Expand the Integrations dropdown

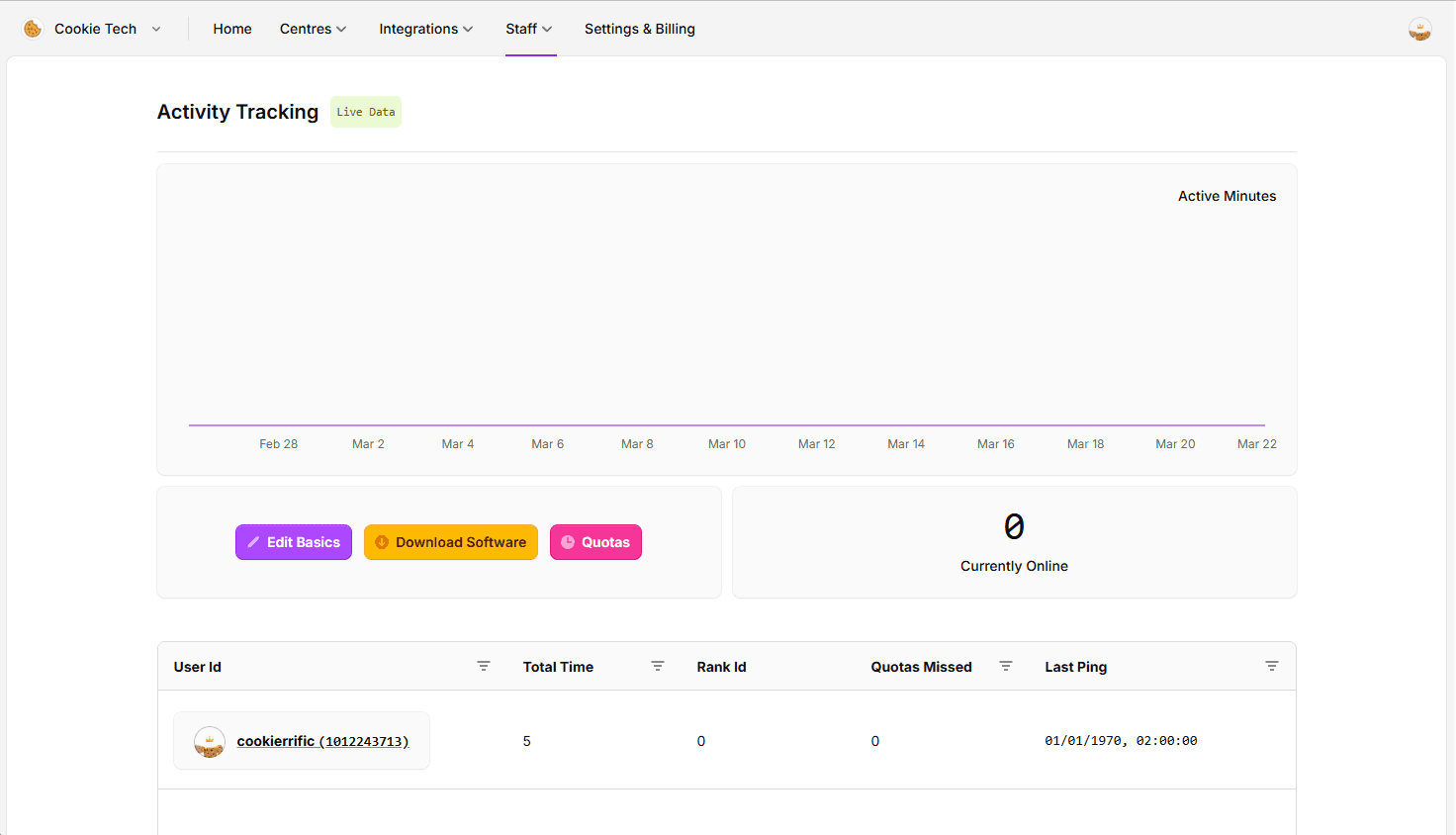pyautogui.click(x=426, y=29)
